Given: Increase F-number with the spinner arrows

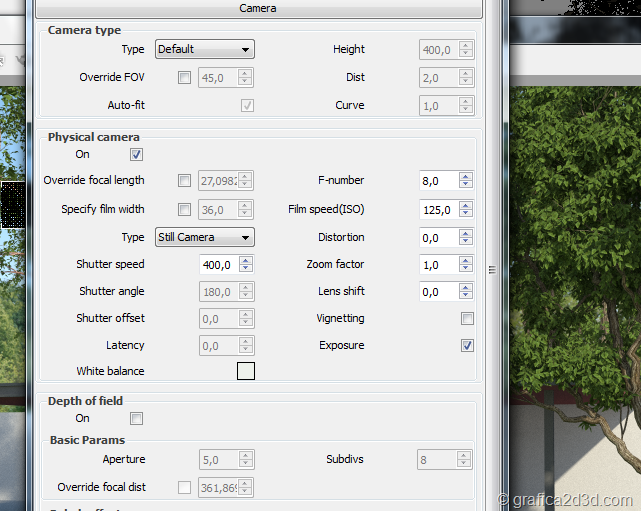Looking at the screenshot, I should (x=466, y=177).
